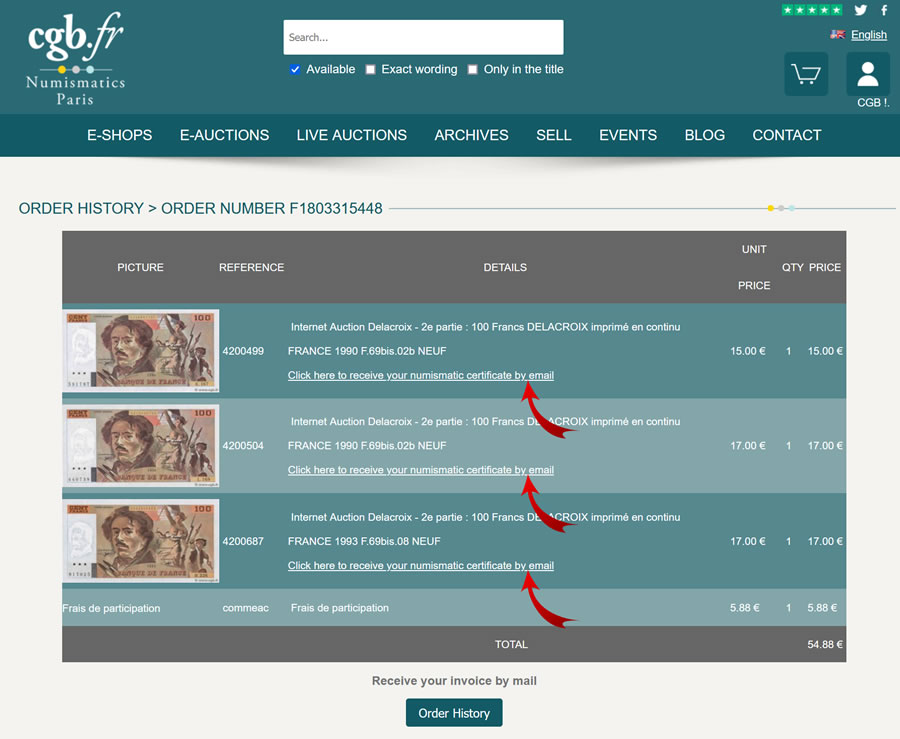The image size is (900, 739).
Task: Request certificate email for reference 4200499
Action: 421,375
